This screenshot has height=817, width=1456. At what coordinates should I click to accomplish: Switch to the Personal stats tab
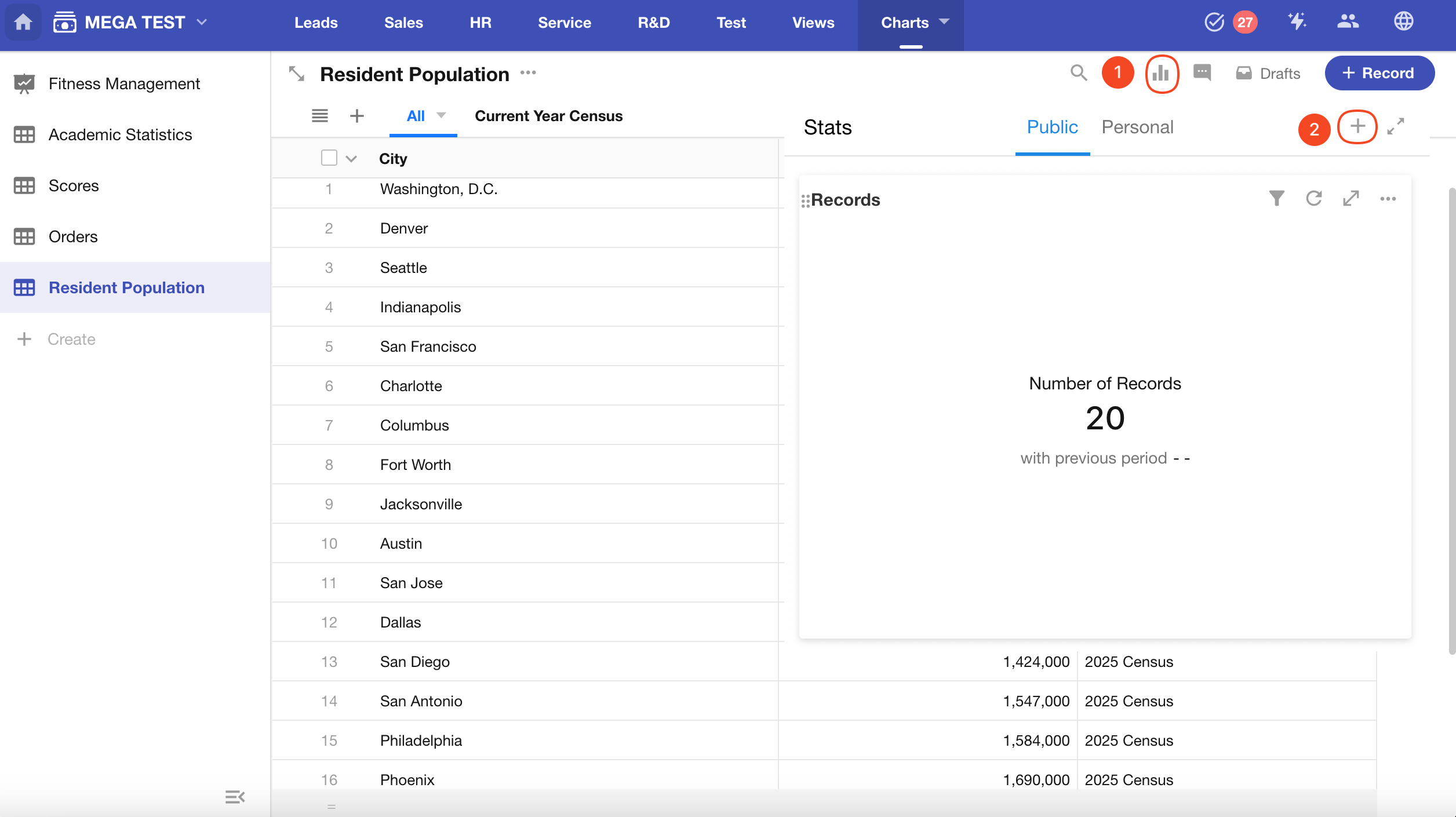tap(1137, 127)
